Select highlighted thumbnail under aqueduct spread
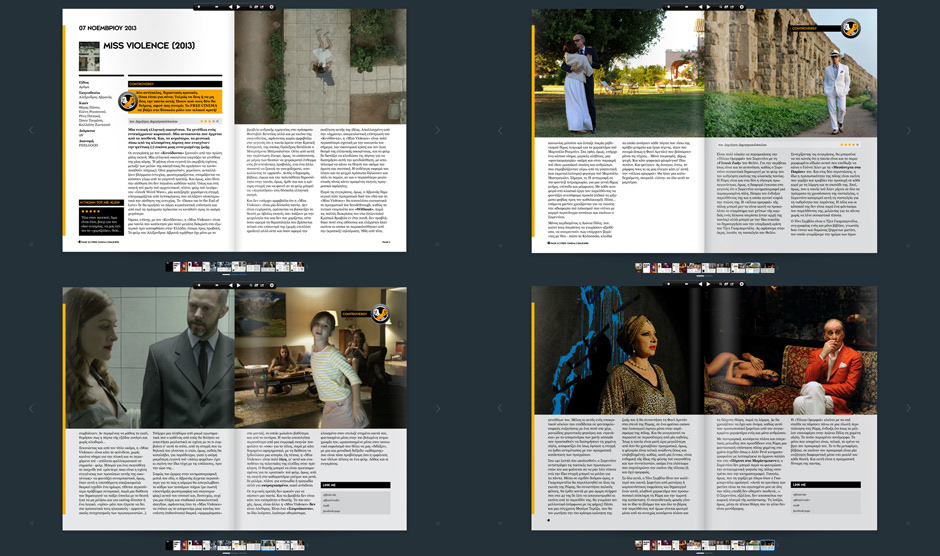Image resolution: width=940 pixels, height=556 pixels. click(753, 268)
